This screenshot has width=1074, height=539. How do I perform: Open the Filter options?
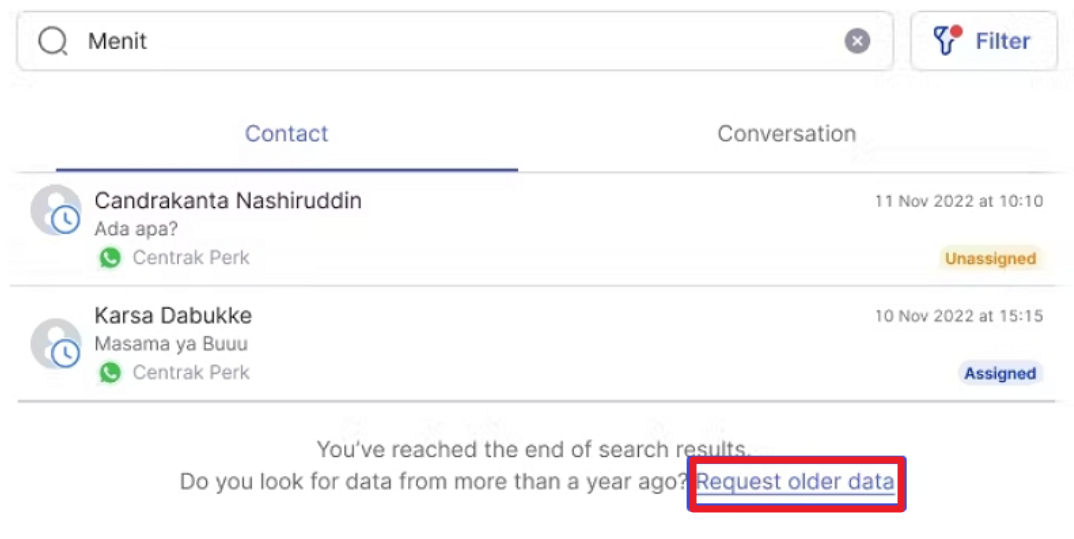coord(983,41)
